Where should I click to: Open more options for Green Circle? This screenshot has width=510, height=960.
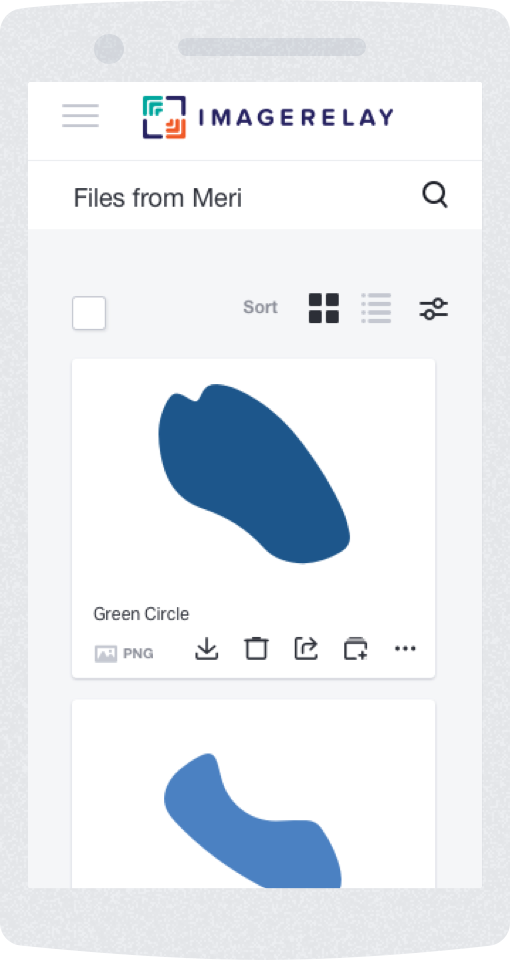click(405, 649)
